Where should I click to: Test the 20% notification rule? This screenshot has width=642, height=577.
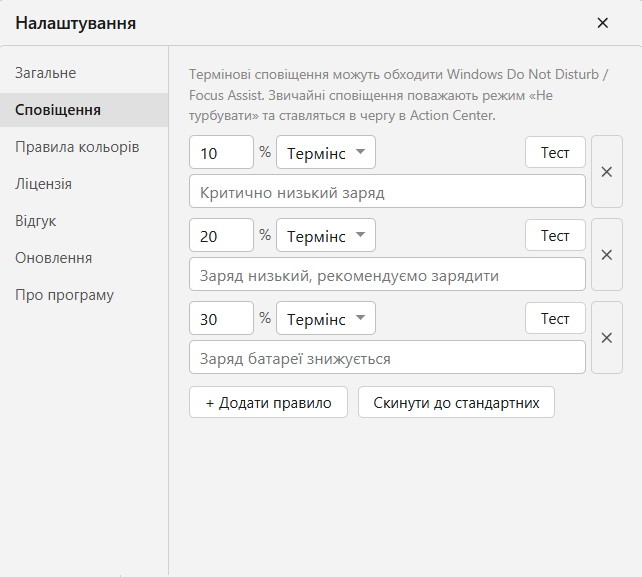(x=555, y=235)
